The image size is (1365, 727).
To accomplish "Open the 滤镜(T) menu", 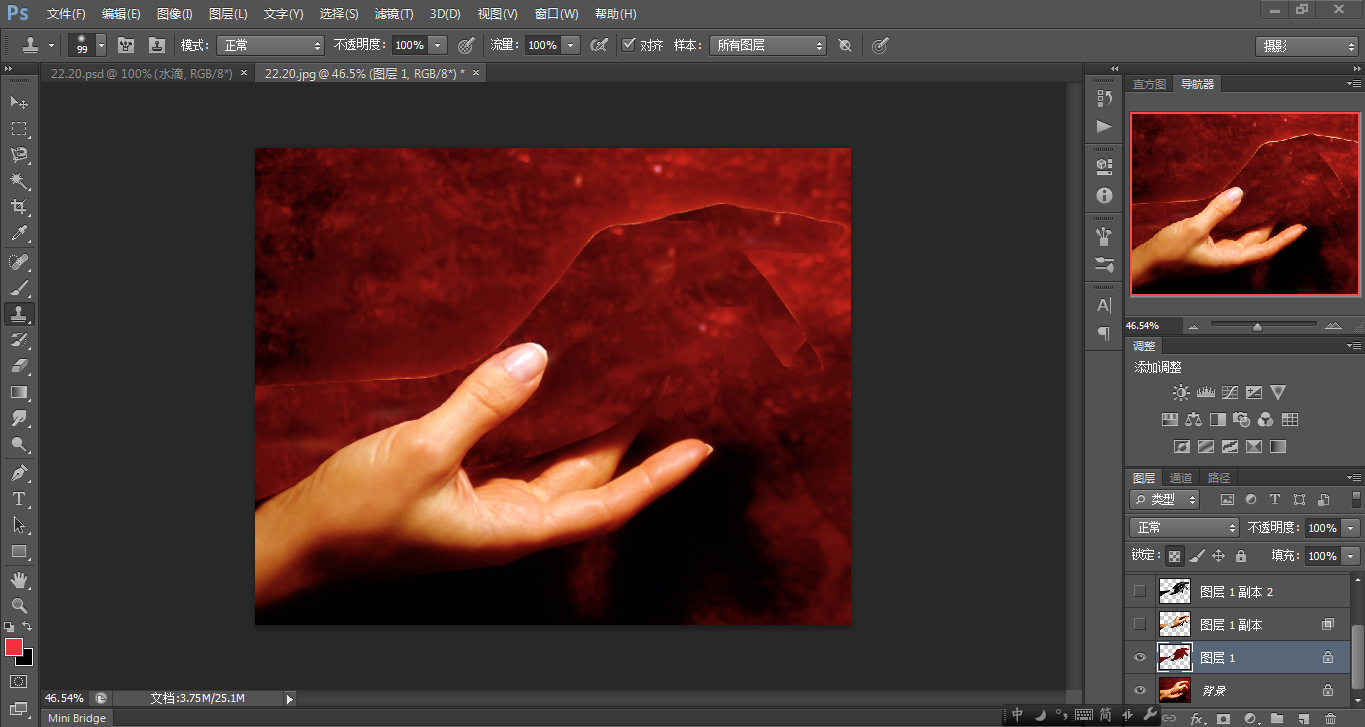I will click(x=393, y=14).
